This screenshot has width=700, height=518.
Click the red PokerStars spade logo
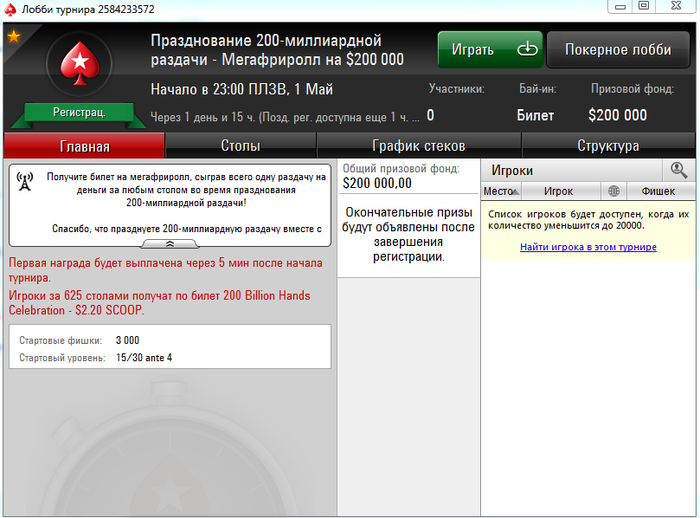pyautogui.click(x=79, y=63)
